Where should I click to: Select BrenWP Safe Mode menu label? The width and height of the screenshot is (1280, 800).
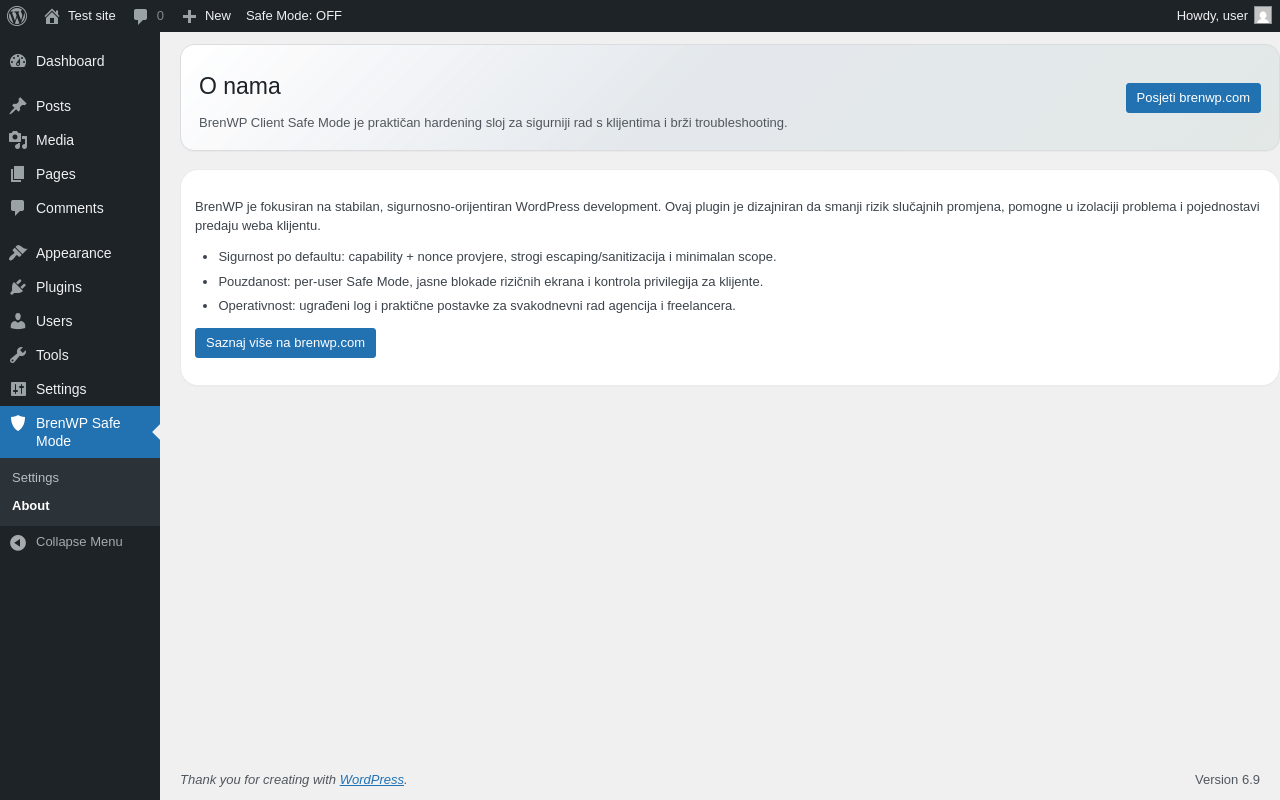point(78,432)
